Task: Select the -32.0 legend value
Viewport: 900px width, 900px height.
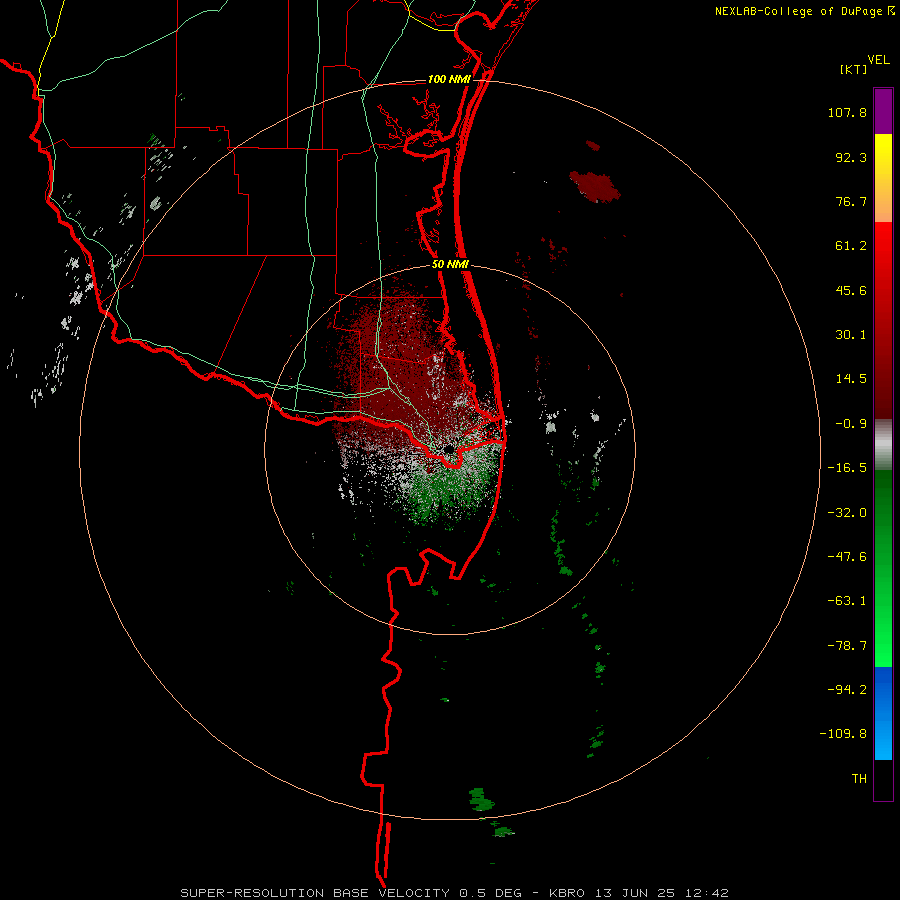Action: tap(847, 513)
